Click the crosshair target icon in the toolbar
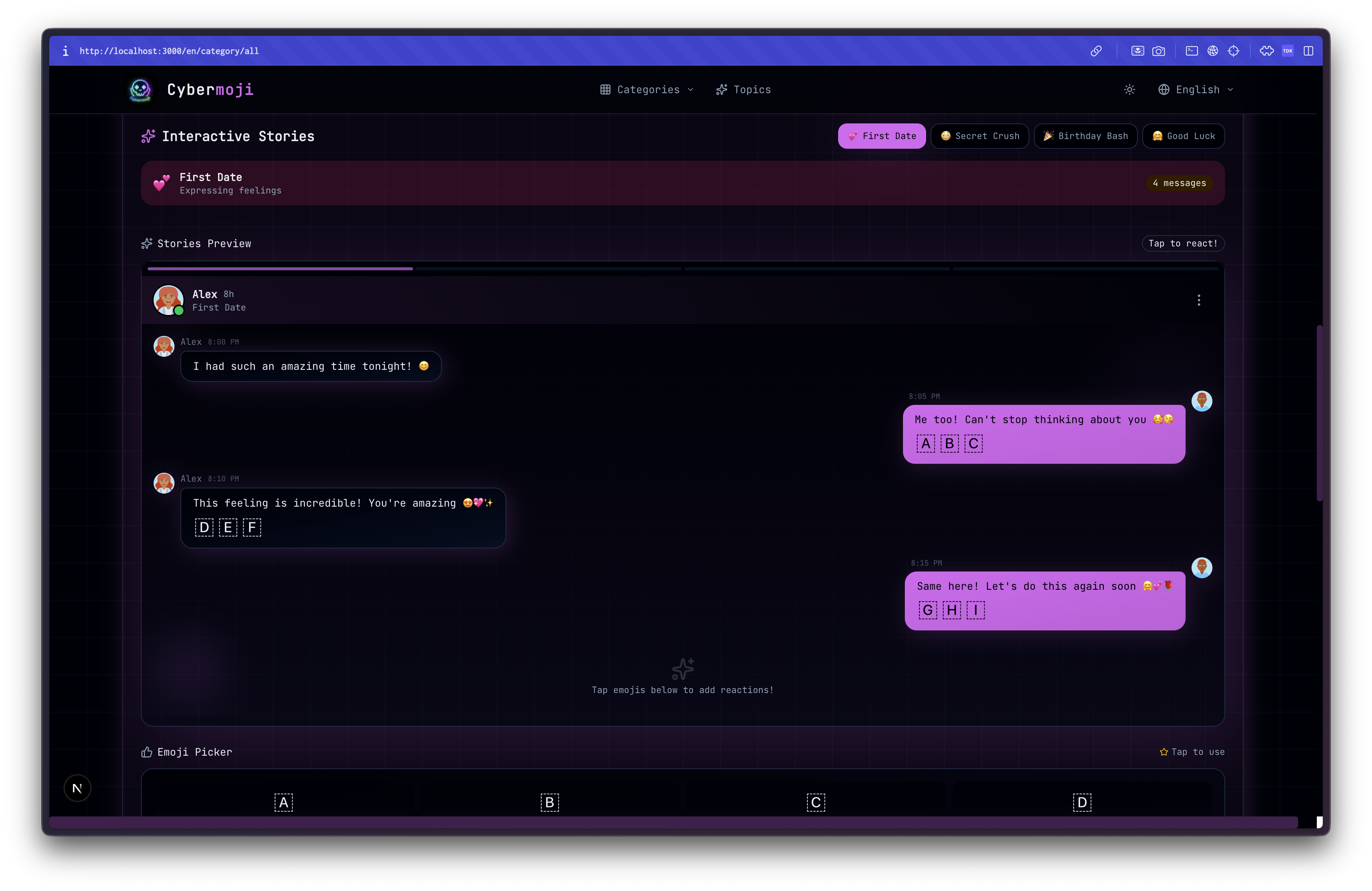1372x891 pixels. [1234, 51]
